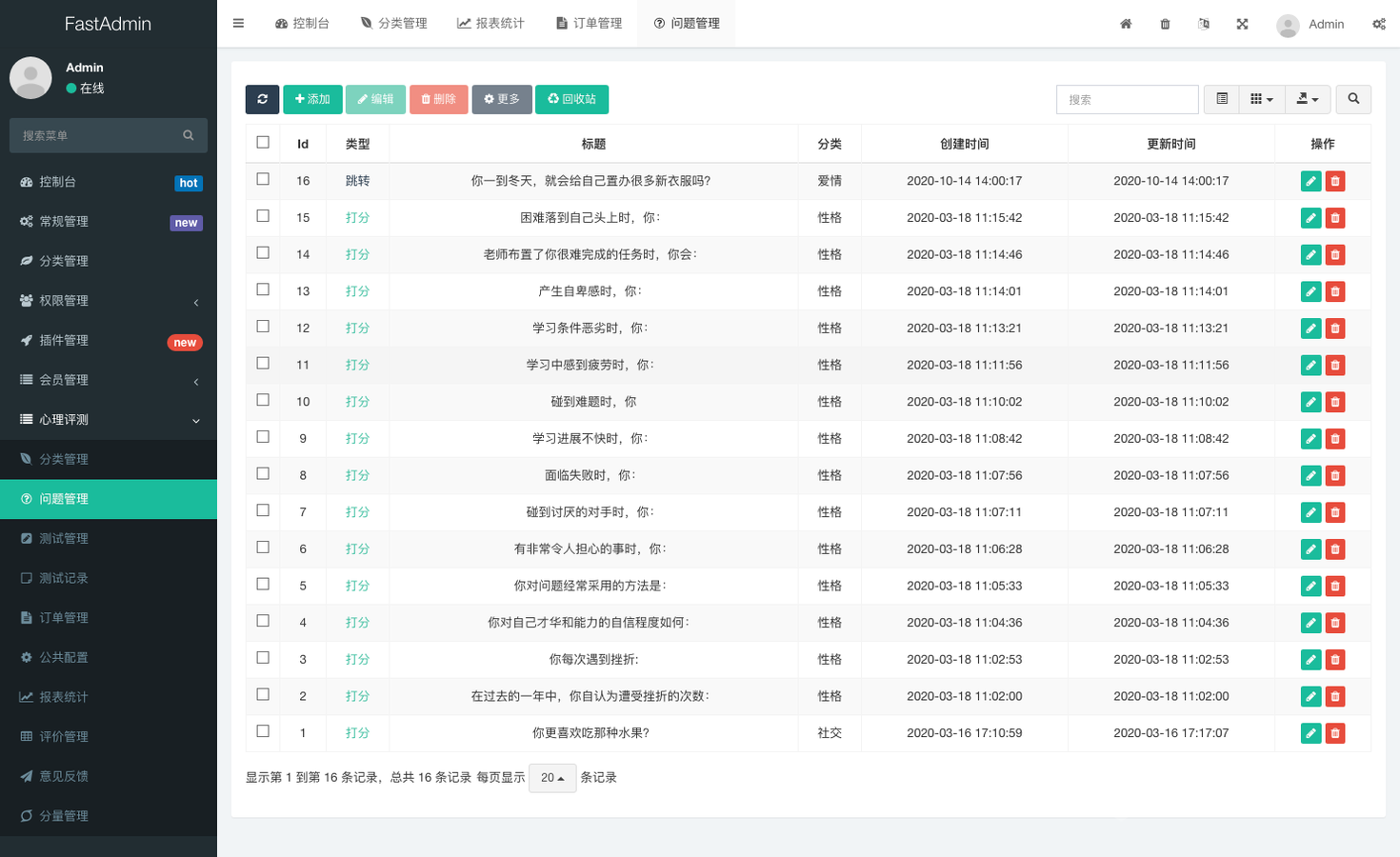Click the home icon in top bar
This screenshot has height=857, width=1400.
pyautogui.click(x=1126, y=24)
